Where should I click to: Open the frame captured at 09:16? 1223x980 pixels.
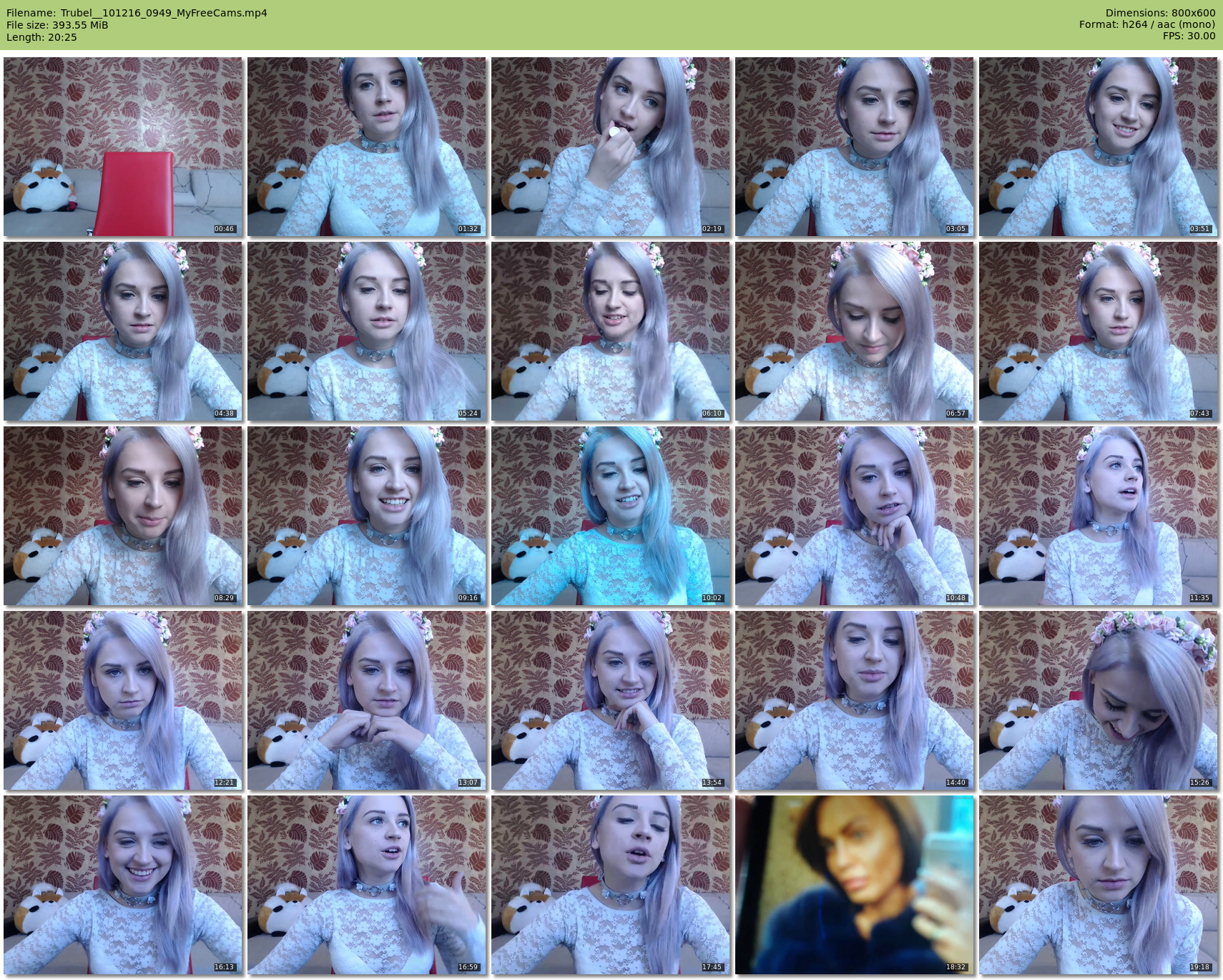pyautogui.click(x=367, y=516)
